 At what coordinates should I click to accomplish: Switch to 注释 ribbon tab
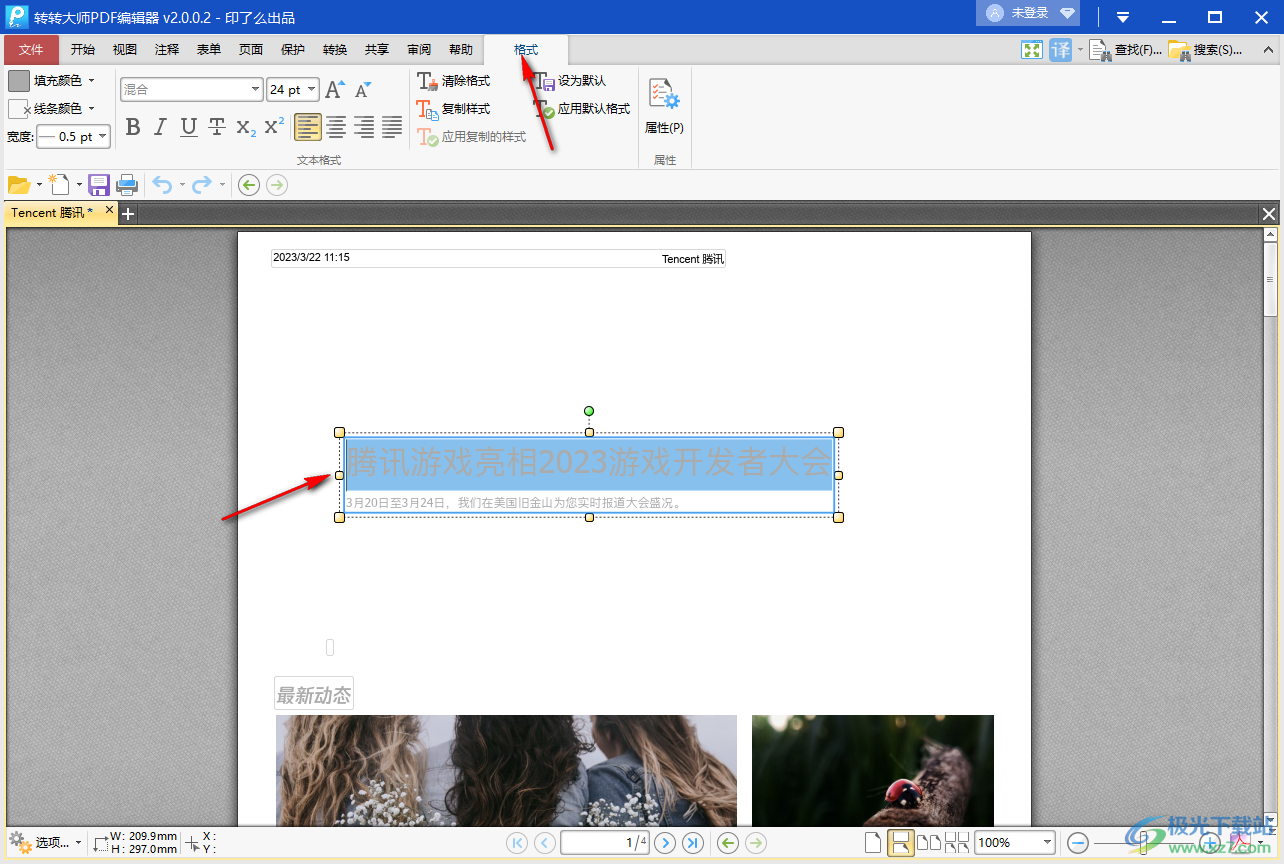point(167,49)
